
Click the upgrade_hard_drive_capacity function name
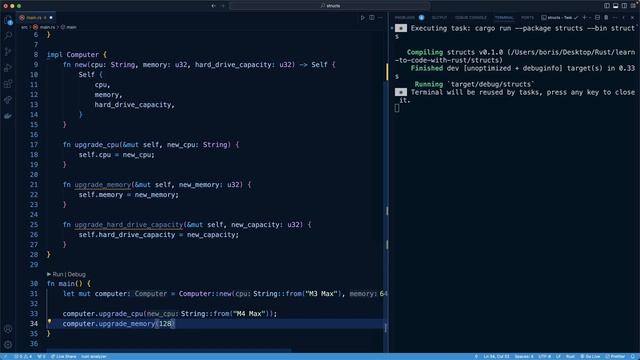pos(129,224)
